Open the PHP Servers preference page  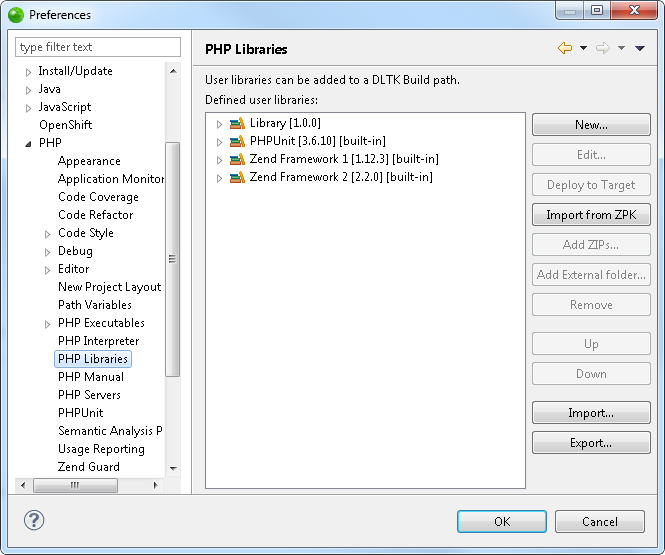[x=89, y=395]
